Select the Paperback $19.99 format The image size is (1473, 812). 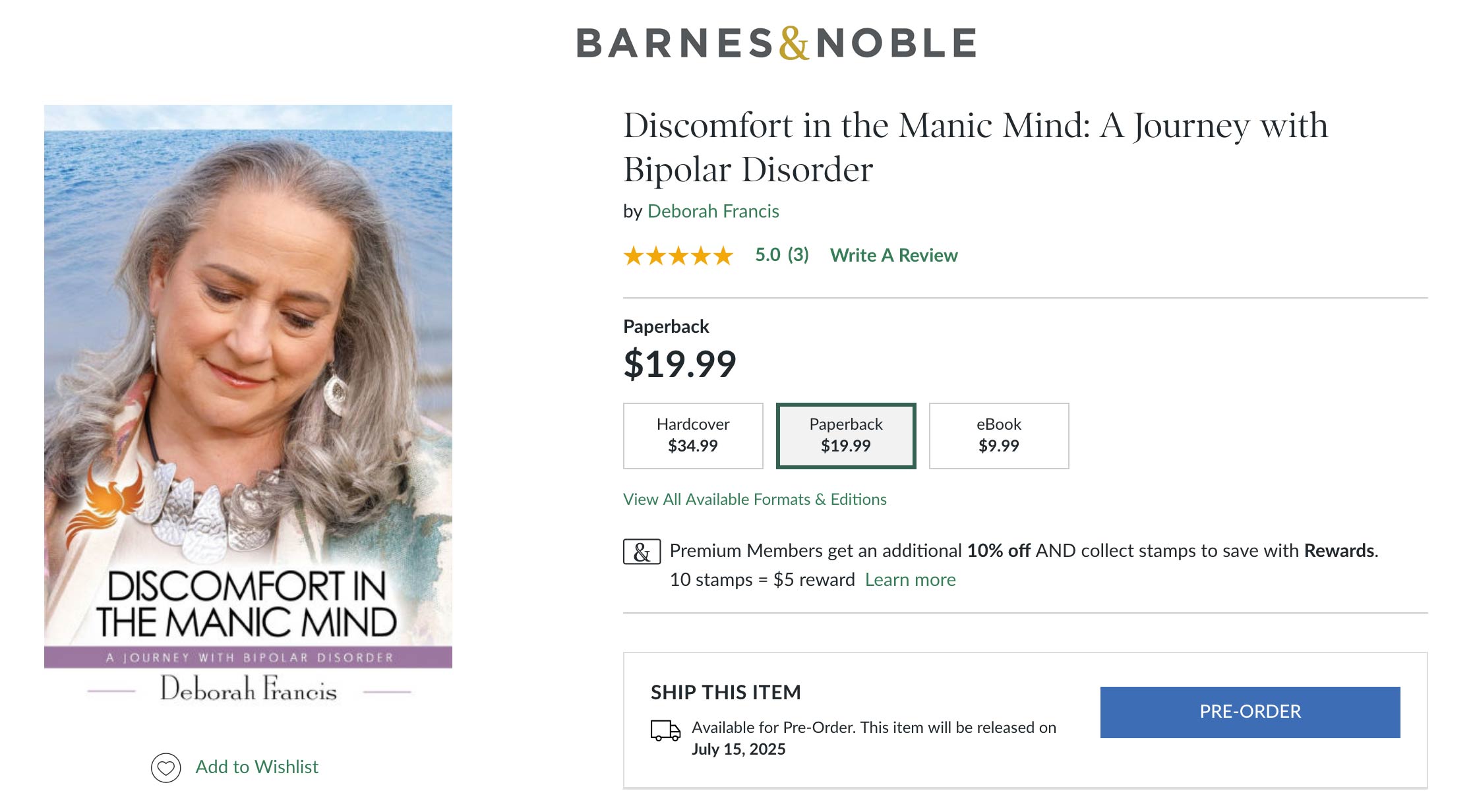click(846, 436)
